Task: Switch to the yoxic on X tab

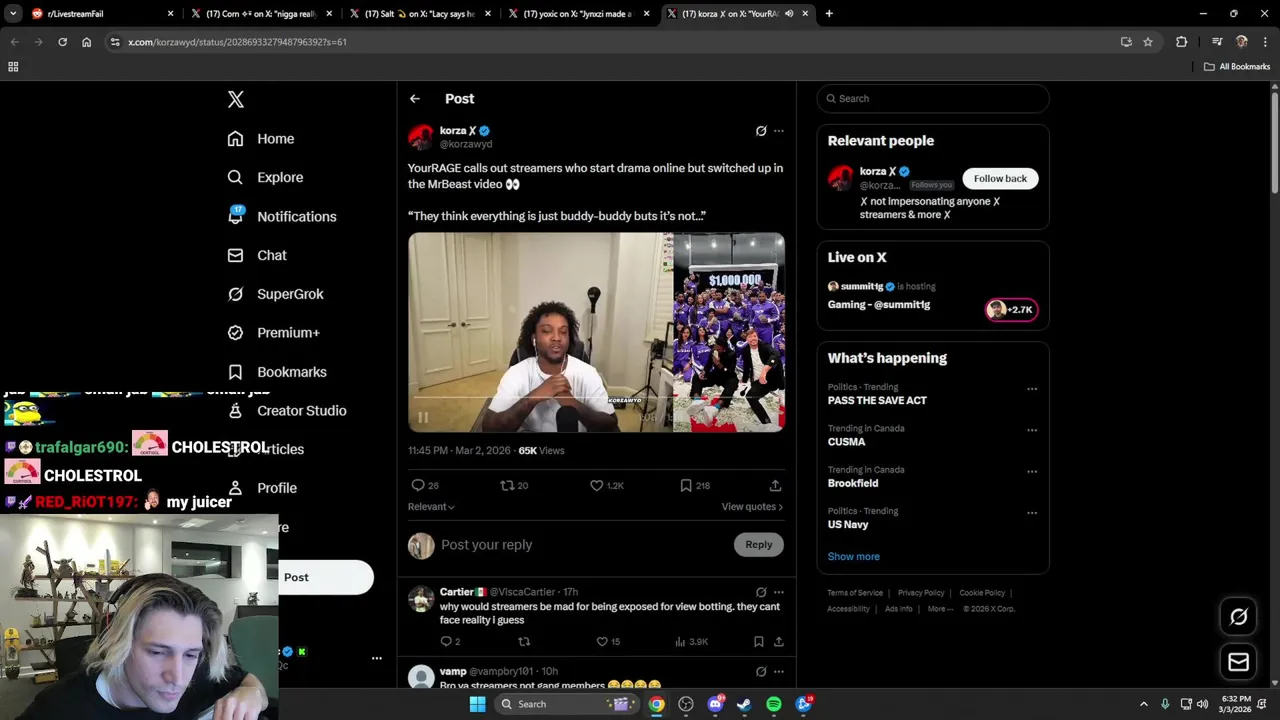Action: click(578, 14)
